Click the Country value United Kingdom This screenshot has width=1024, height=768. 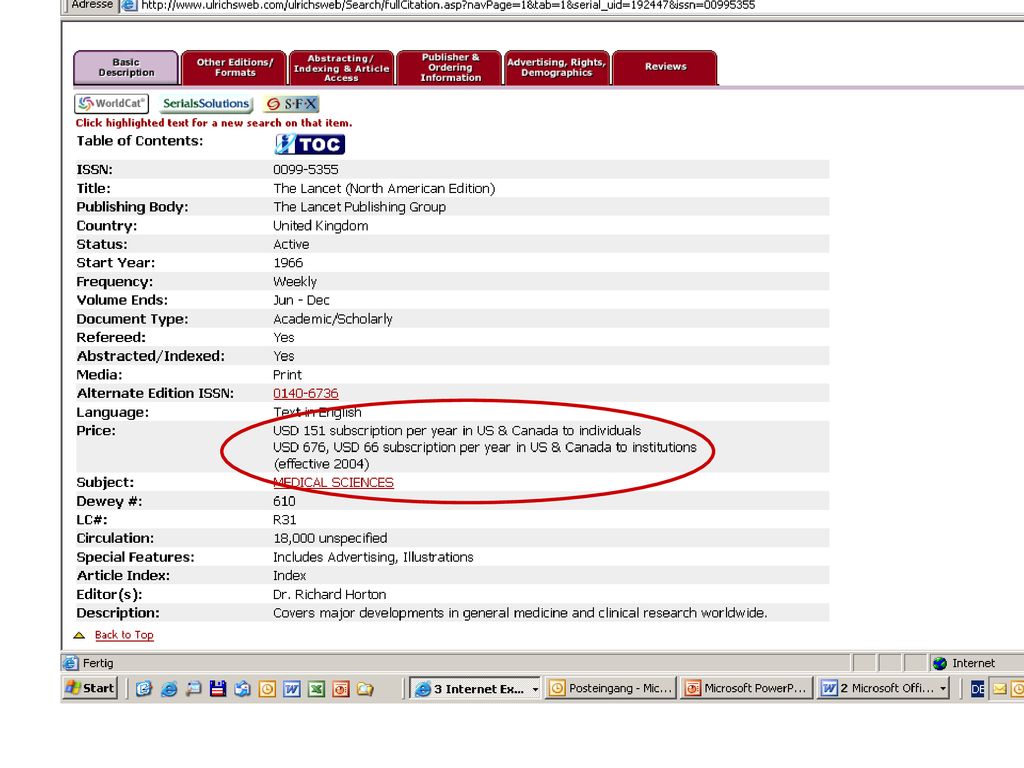(321, 226)
